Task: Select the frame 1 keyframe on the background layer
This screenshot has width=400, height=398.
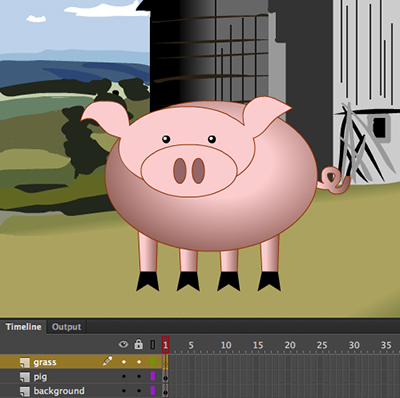Action: [165, 391]
